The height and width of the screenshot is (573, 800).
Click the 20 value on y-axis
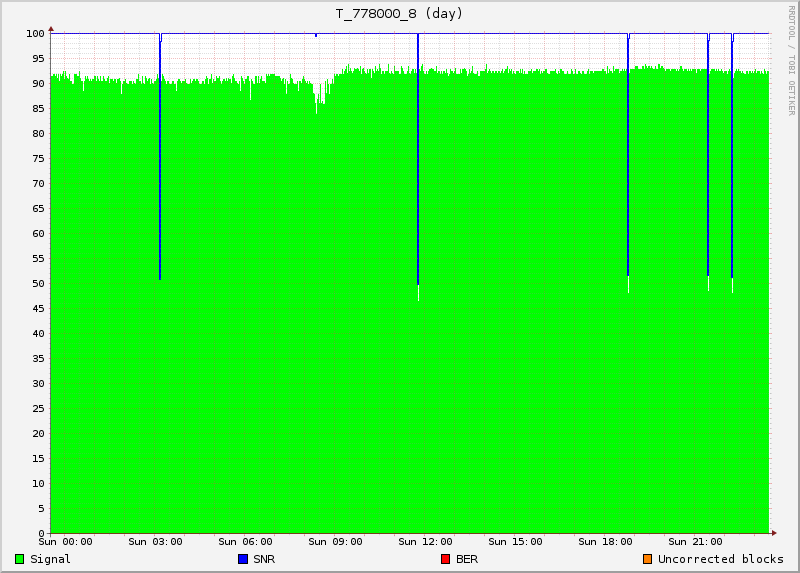tap(38, 434)
